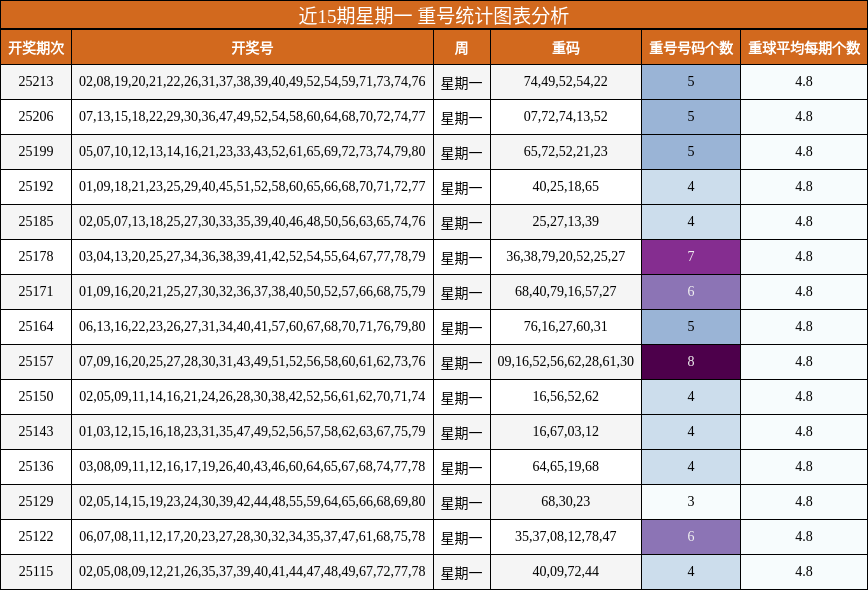Image resolution: width=868 pixels, height=590 pixels.
Task: Click repeat codes 35,37,08,12,78,47
Action: pyautogui.click(x=566, y=536)
